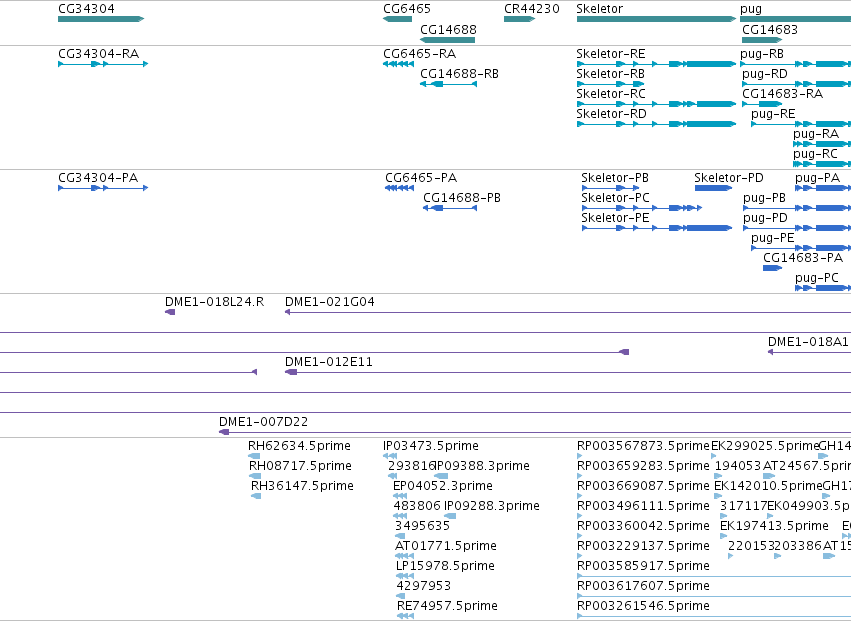Select the DME1-012E11 clone label
Viewport: 851px width, 621px height.
point(329,362)
